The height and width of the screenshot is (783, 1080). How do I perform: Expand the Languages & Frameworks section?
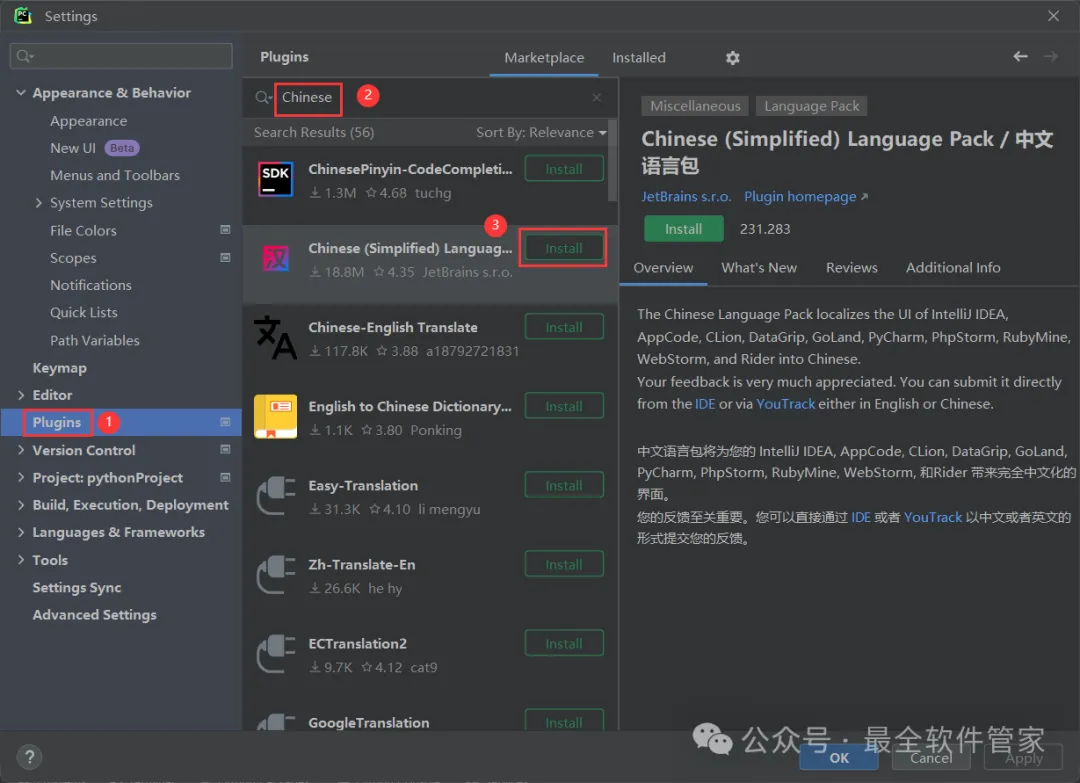click(x=21, y=532)
